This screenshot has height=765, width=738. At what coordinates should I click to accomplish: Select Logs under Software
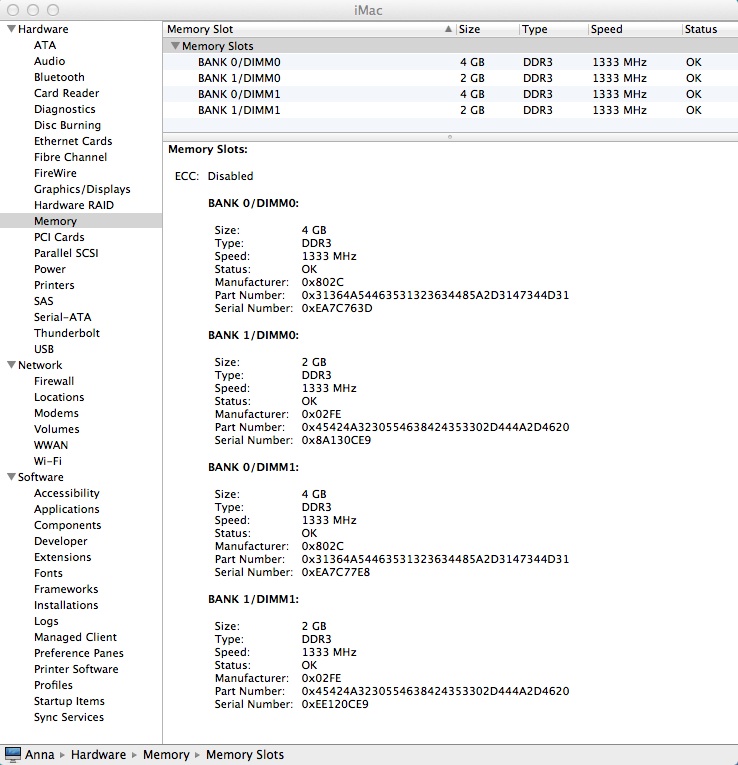point(46,621)
